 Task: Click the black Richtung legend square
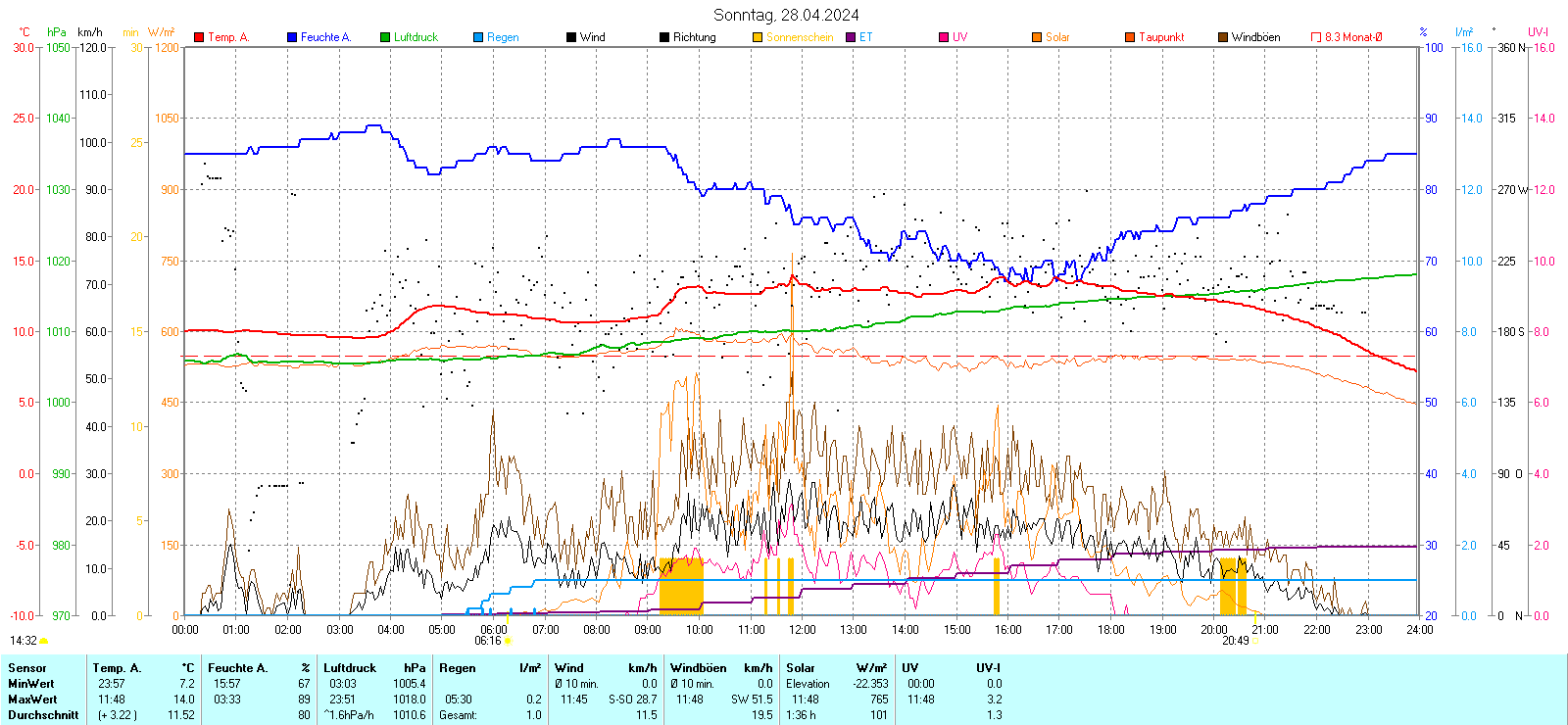(664, 37)
